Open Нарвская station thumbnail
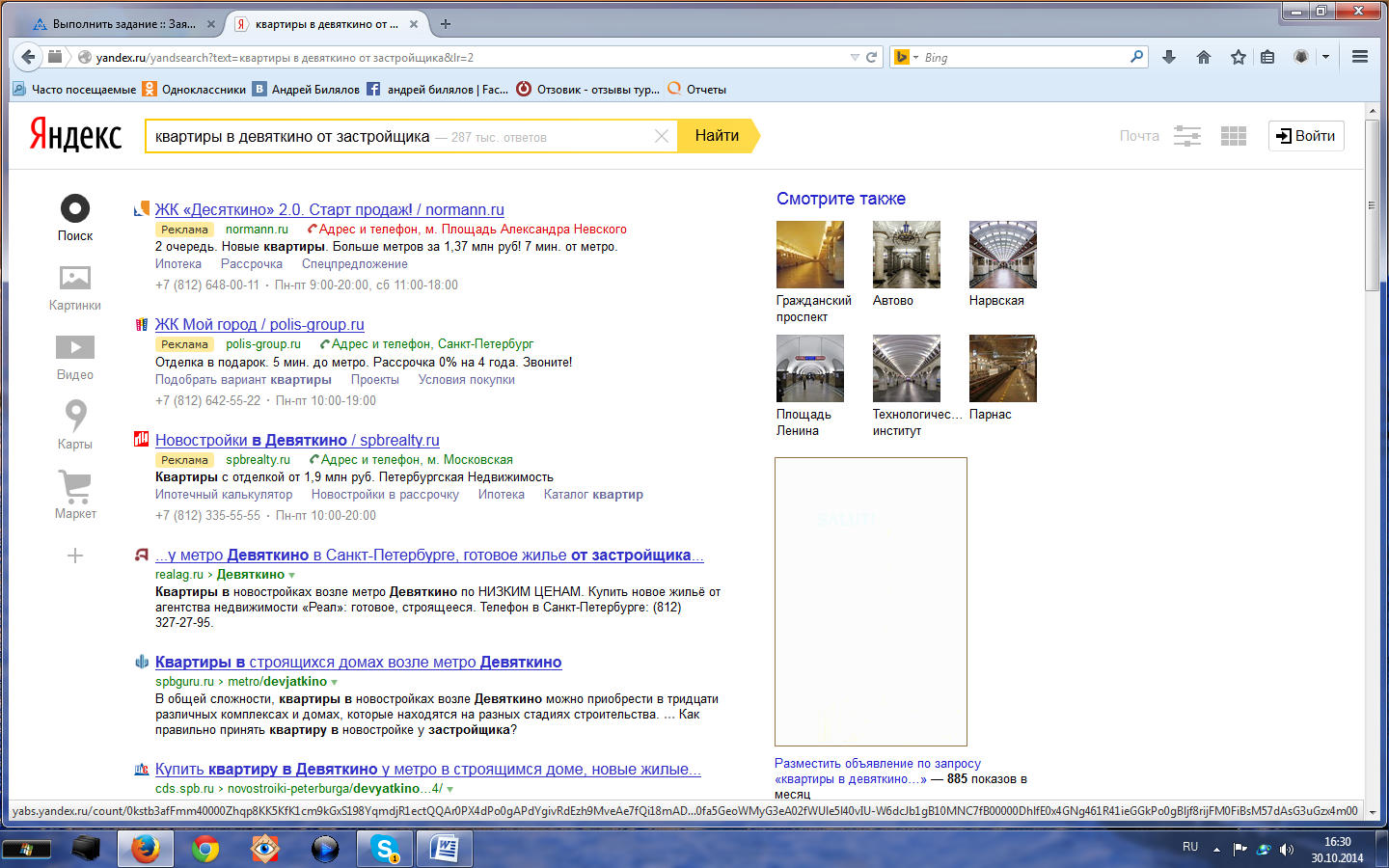1389x868 pixels. (x=1003, y=255)
